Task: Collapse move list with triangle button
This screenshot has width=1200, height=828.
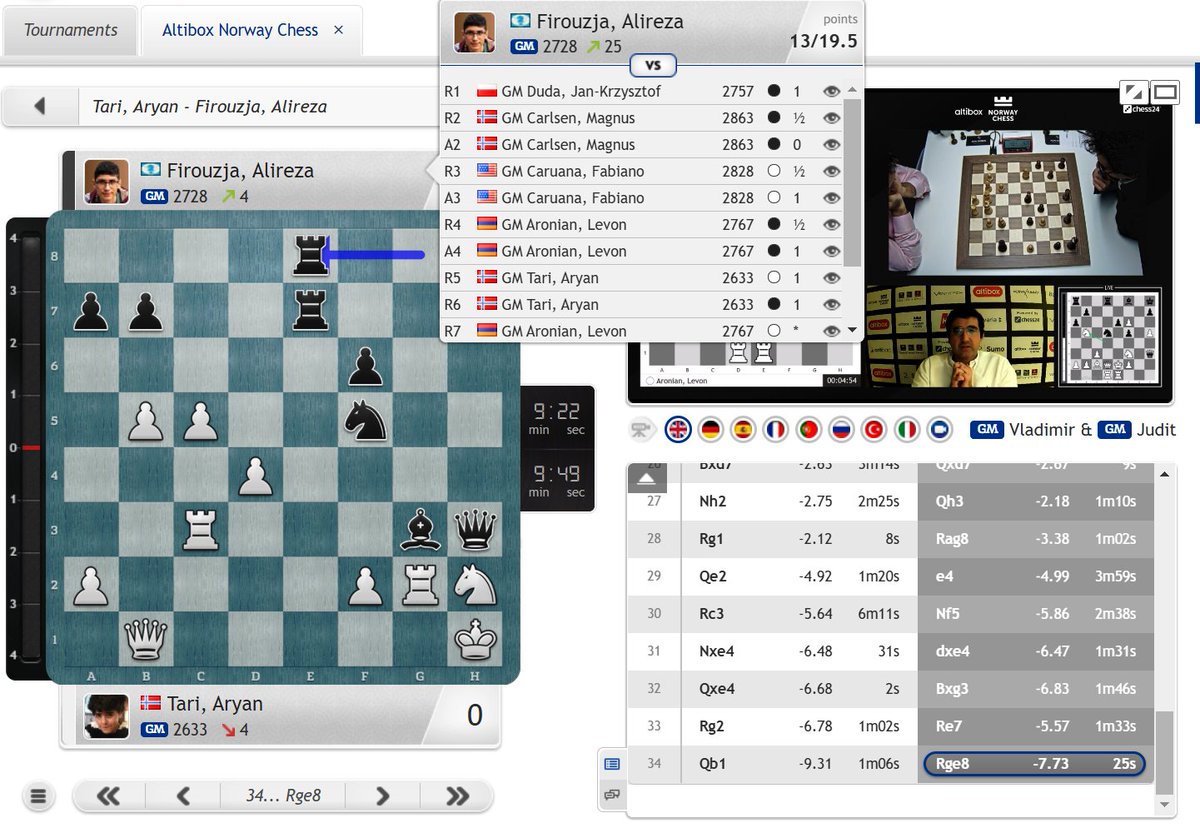Action: tap(647, 480)
